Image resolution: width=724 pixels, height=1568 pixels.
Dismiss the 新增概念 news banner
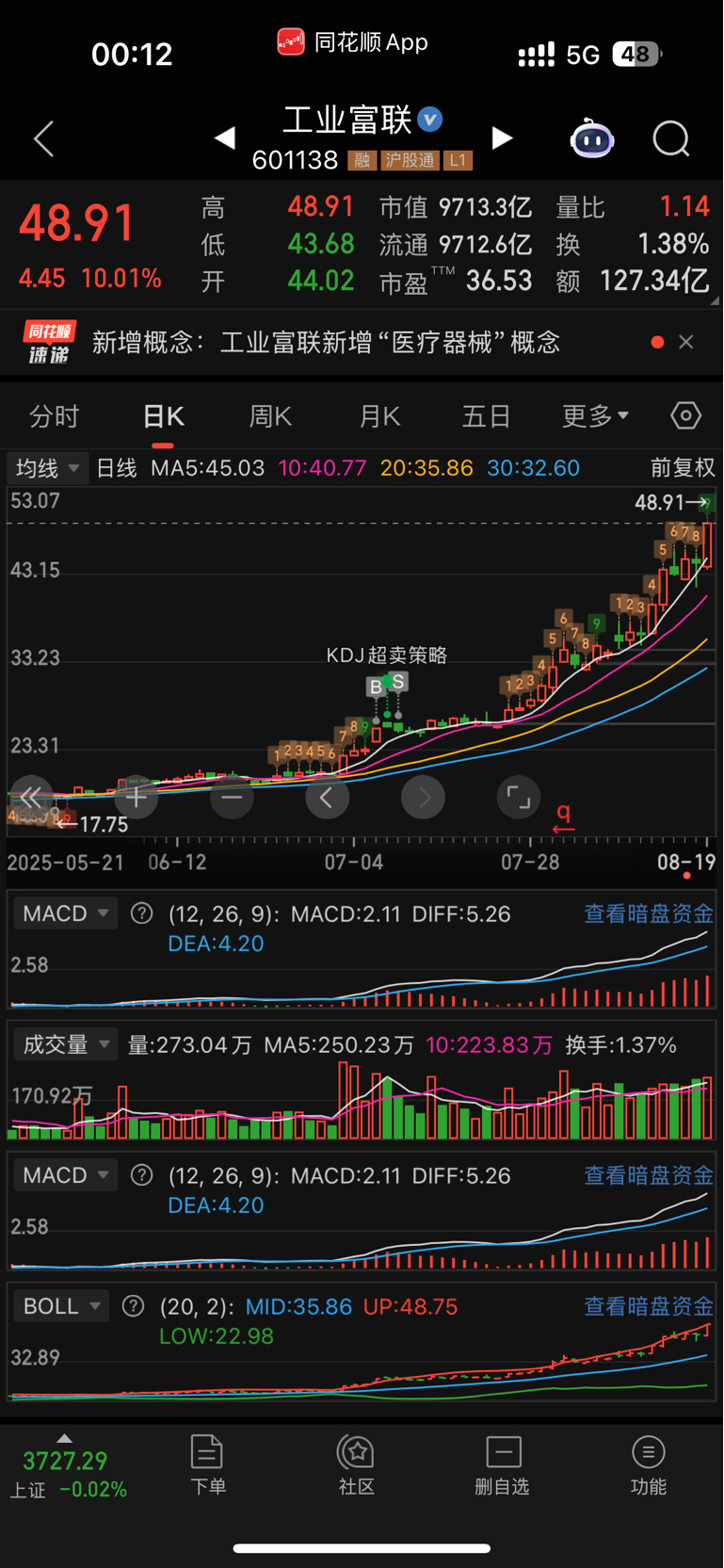(686, 342)
